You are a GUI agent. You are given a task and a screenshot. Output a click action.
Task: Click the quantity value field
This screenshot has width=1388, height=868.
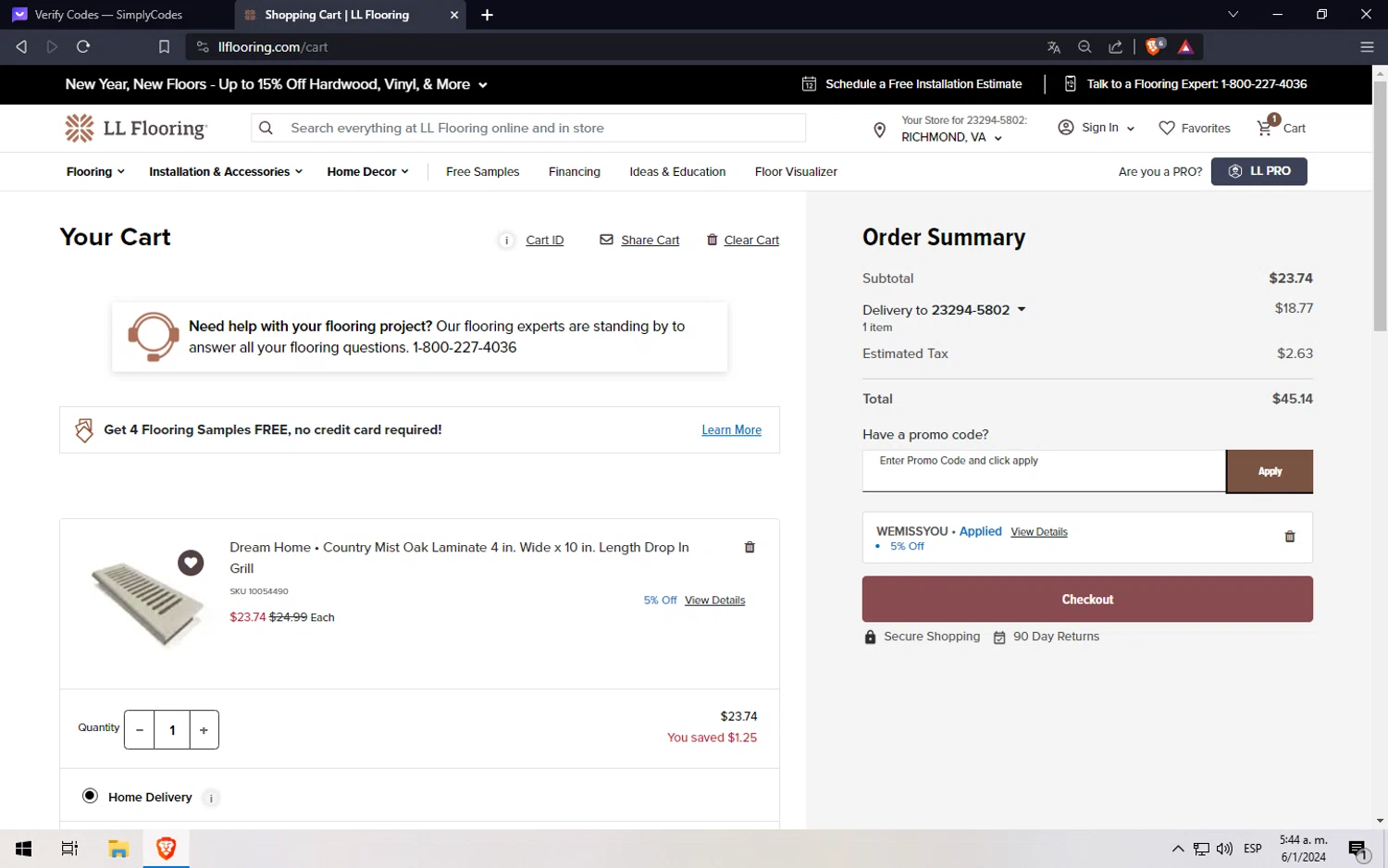[x=172, y=730]
